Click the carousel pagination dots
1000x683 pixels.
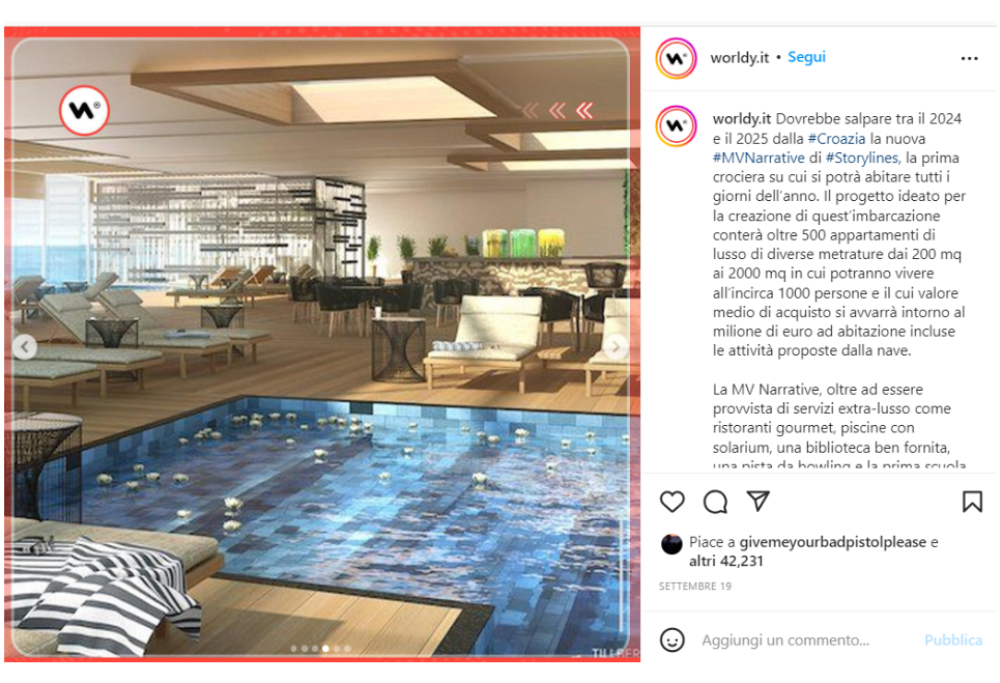coord(320,649)
